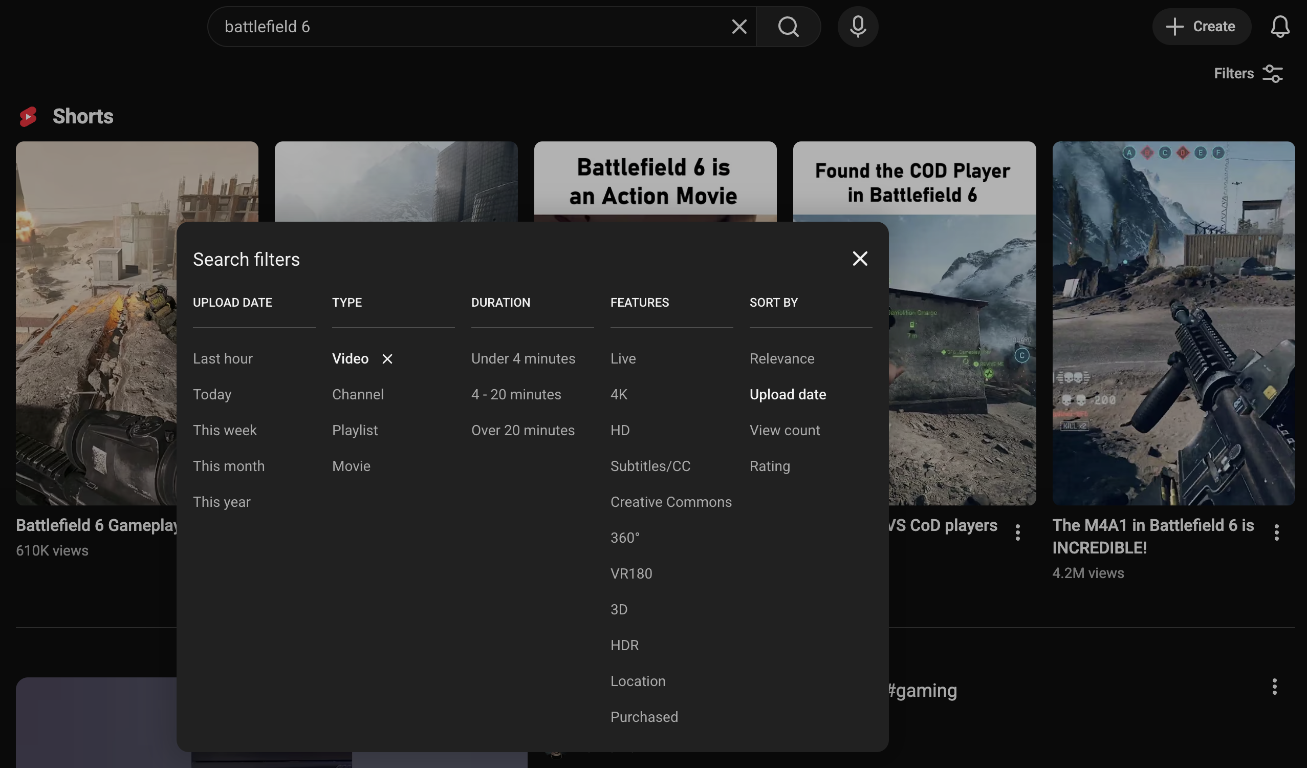This screenshot has width=1307, height=768.
Task: Click the search magnifier icon
Action: coord(788,26)
